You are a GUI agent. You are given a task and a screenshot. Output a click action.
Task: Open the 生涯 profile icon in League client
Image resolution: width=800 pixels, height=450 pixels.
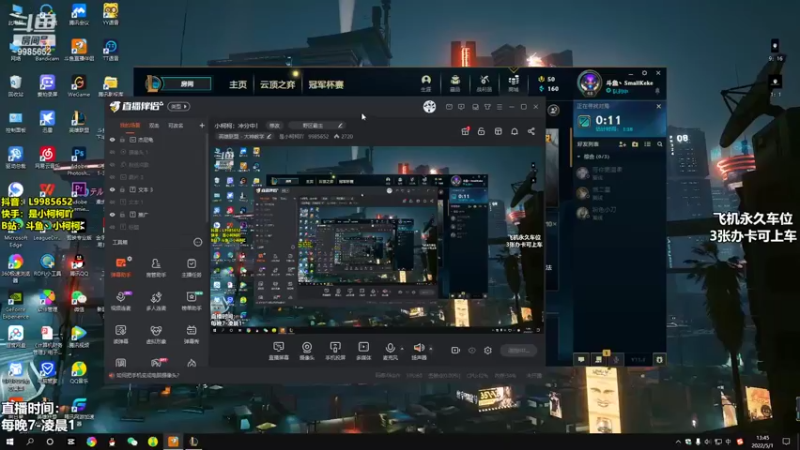point(426,83)
